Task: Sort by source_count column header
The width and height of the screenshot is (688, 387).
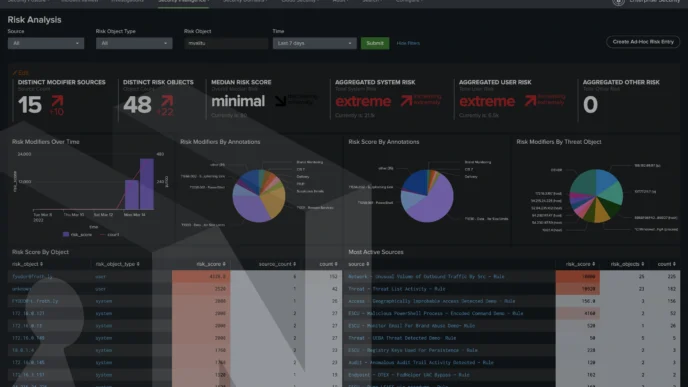Action: [x=277, y=264]
